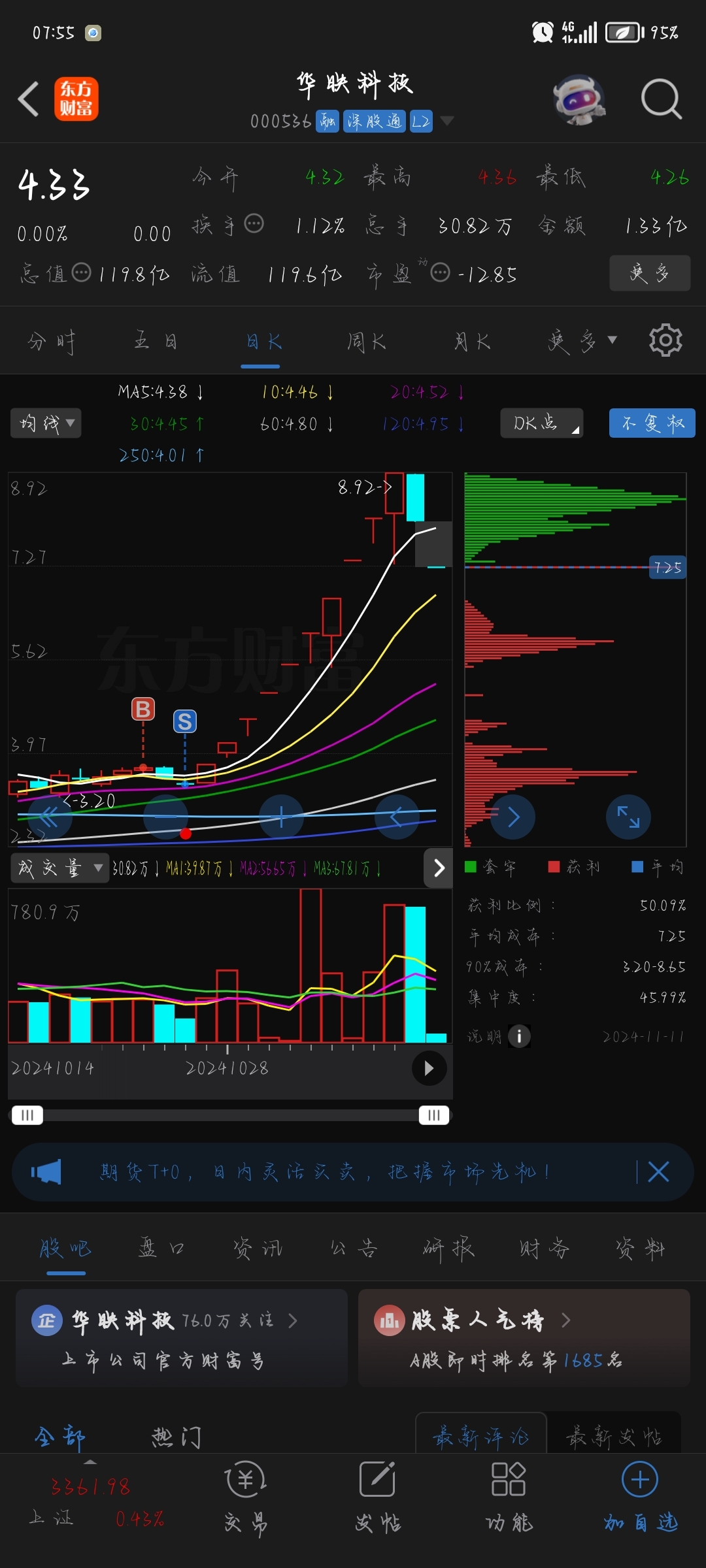Viewport: 706px width, 1568px height.
Task: Zoom in chart with plus button
Action: [x=281, y=817]
